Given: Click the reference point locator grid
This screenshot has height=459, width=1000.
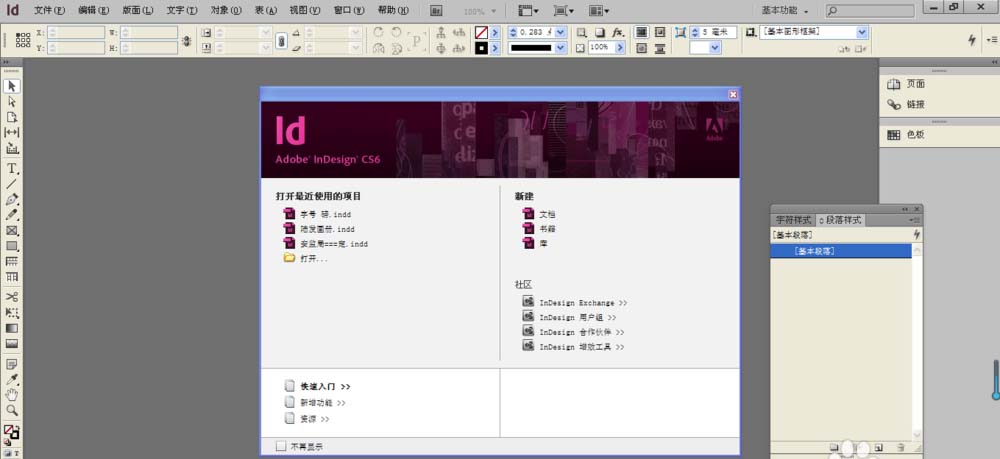Looking at the screenshot, I should (x=23, y=40).
